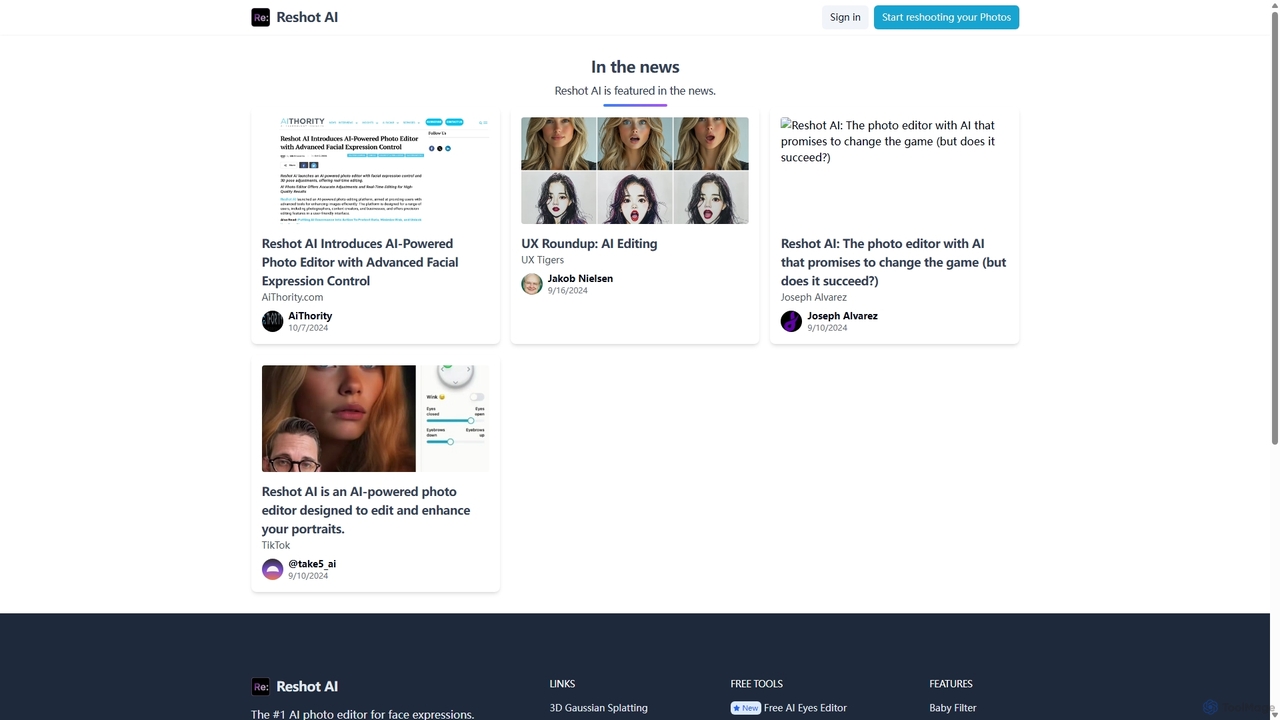The height and width of the screenshot is (720, 1280).
Task: Open the Baby Filter feature link
Action: (x=953, y=708)
